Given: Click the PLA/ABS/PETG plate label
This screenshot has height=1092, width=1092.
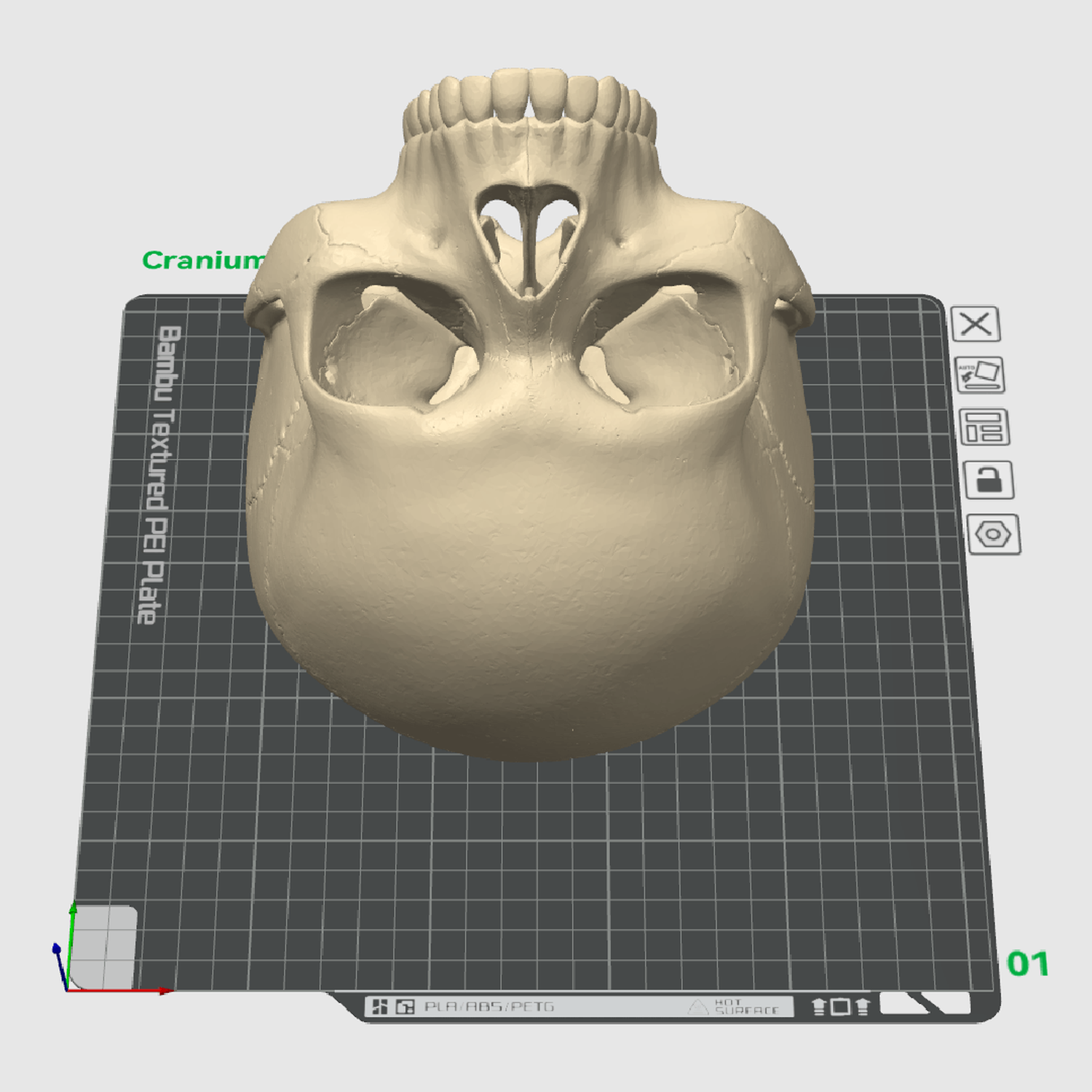Looking at the screenshot, I should coord(489,1007).
